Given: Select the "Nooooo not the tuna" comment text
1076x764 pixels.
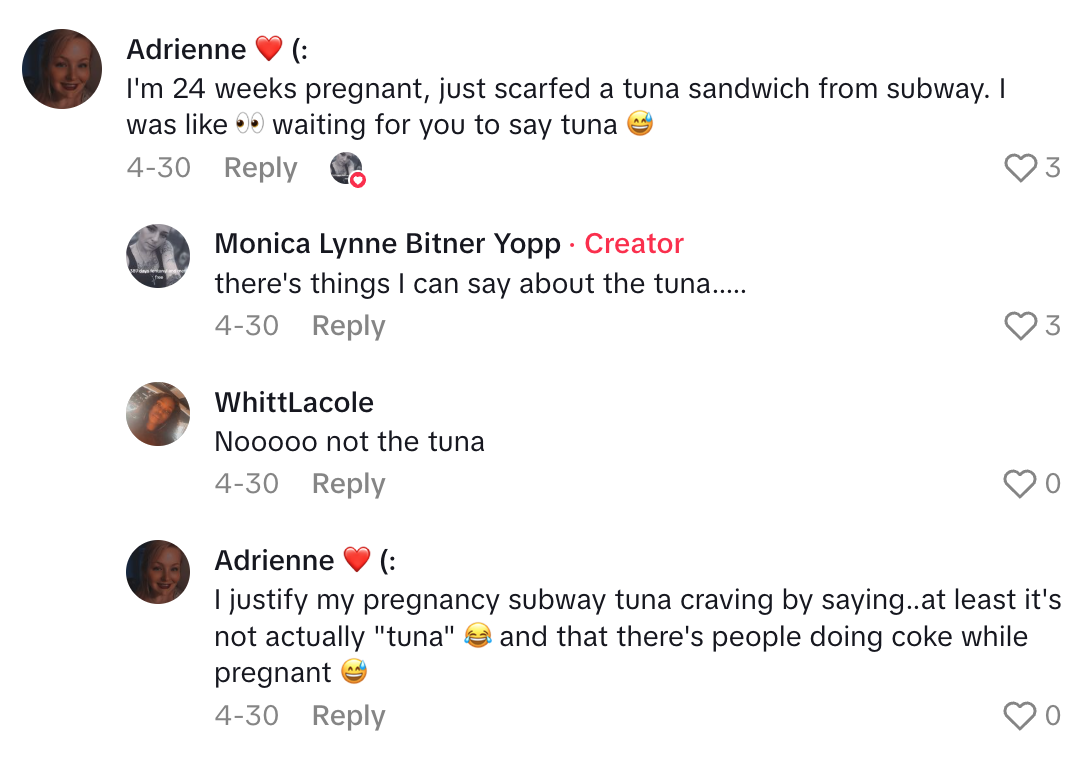Looking at the screenshot, I should point(349,442).
